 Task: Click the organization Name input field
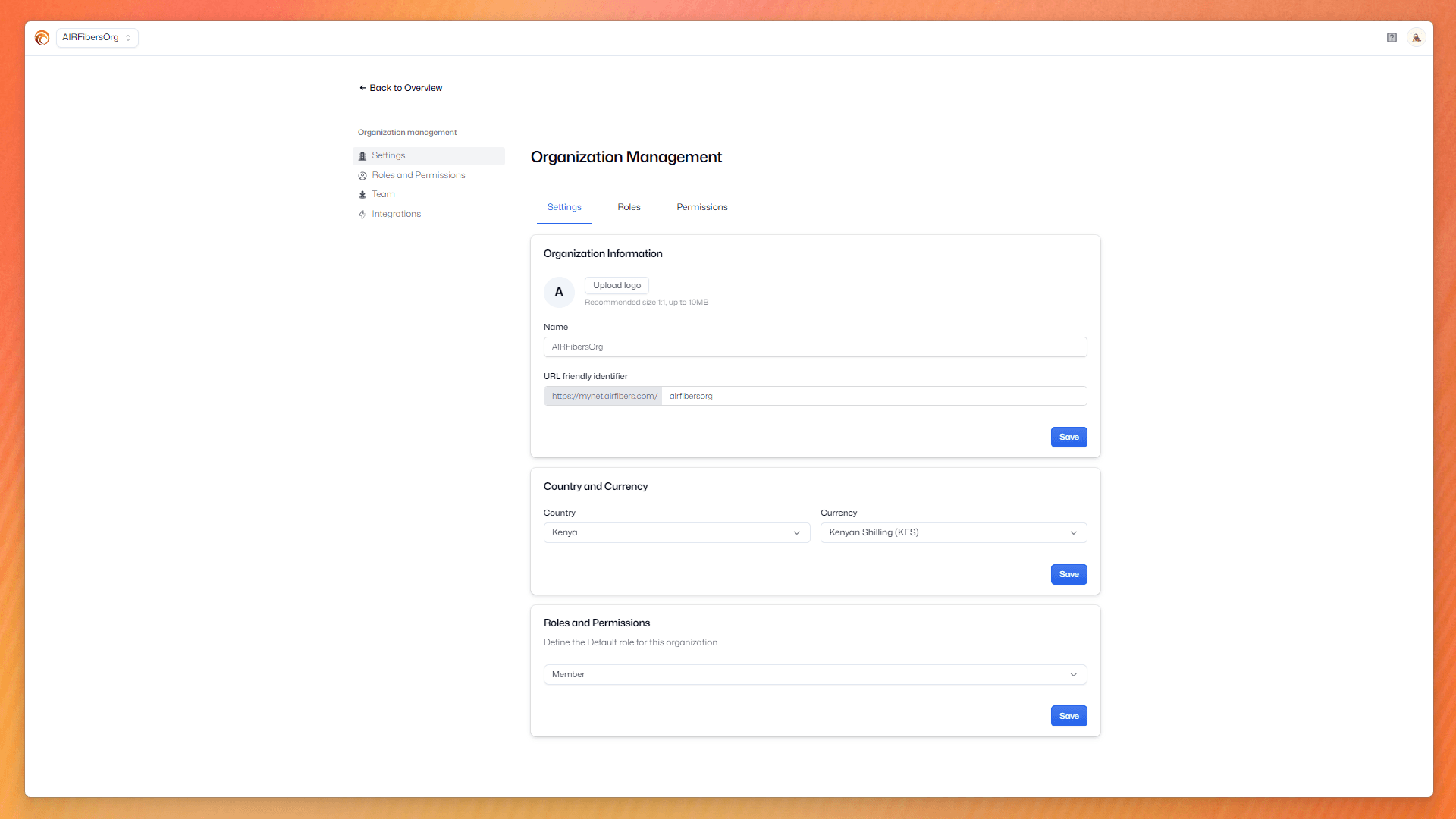[x=814, y=347]
